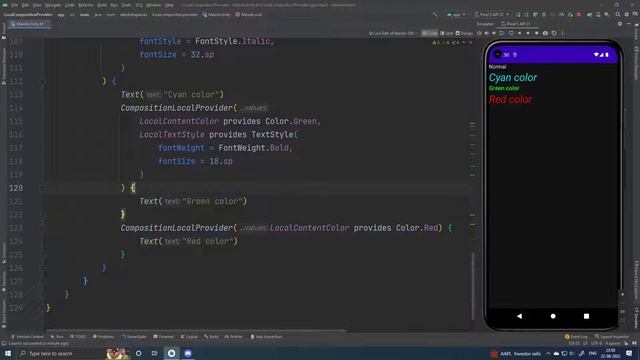
Task: Open IDE settings gear in toolbar
Action: (x=627, y=15)
